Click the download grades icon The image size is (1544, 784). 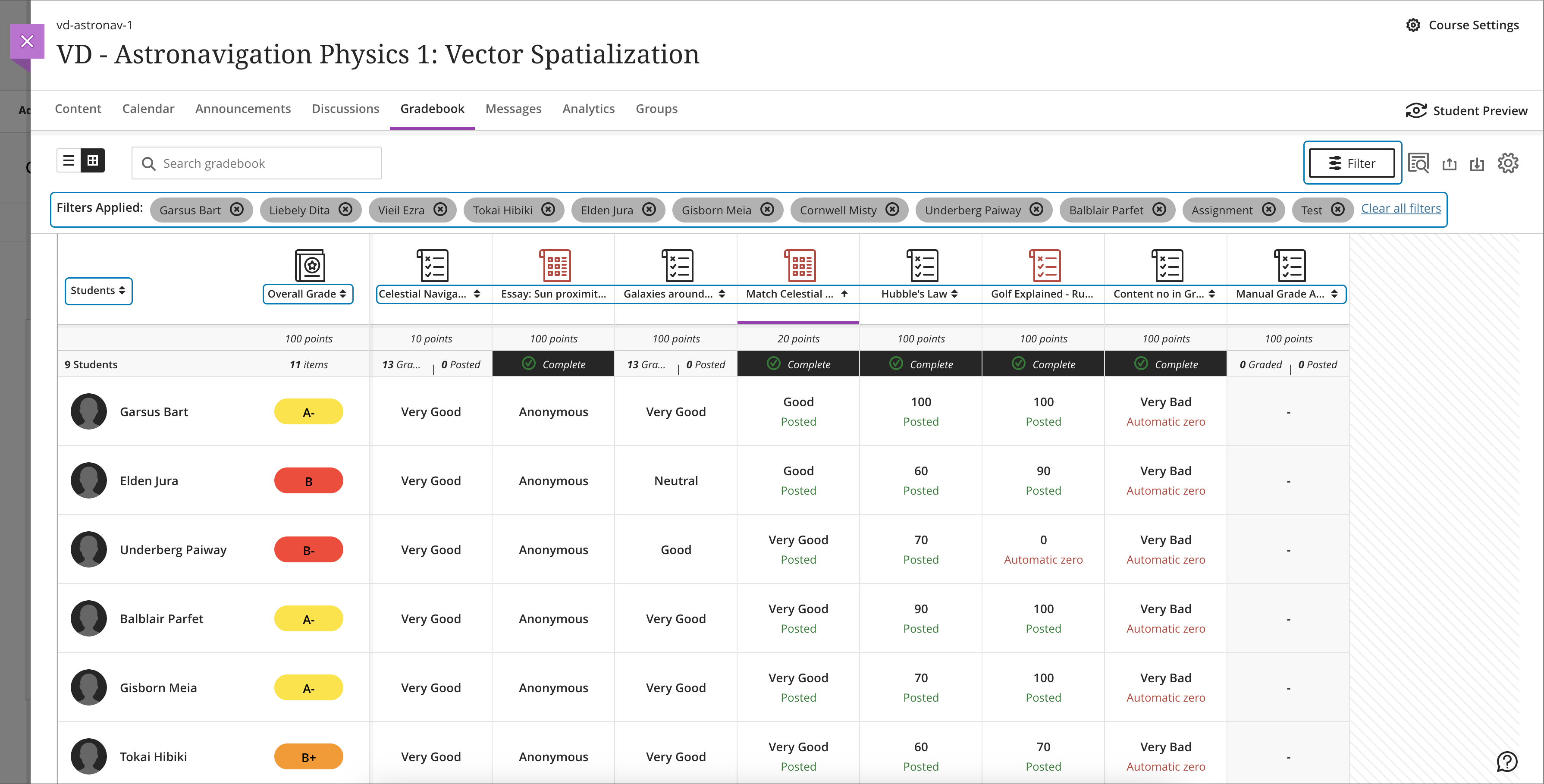(x=1477, y=163)
